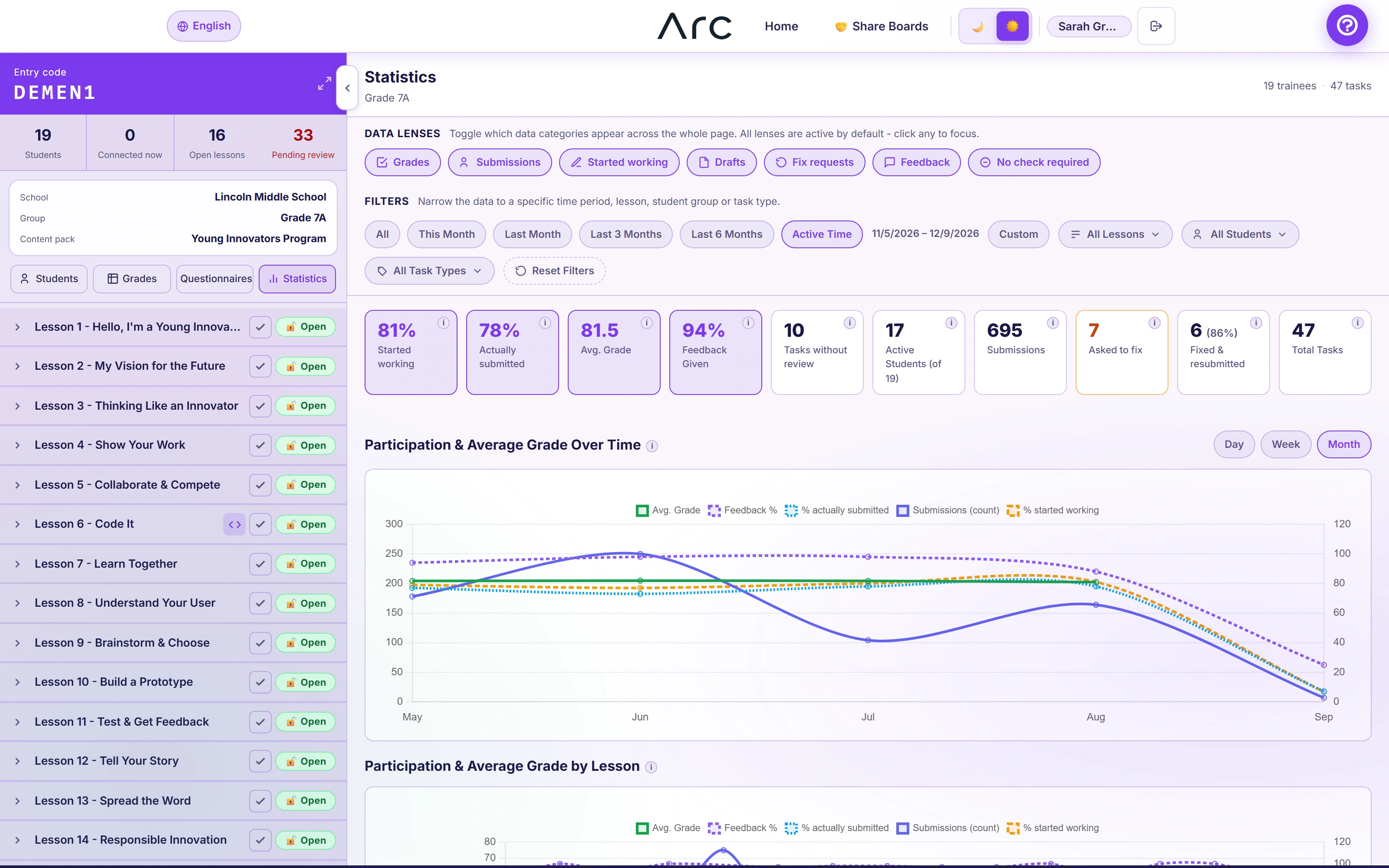This screenshot has width=1389, height=868.
Task: Click info icon next to Over Time chart title
Action: tap(652, 445)
